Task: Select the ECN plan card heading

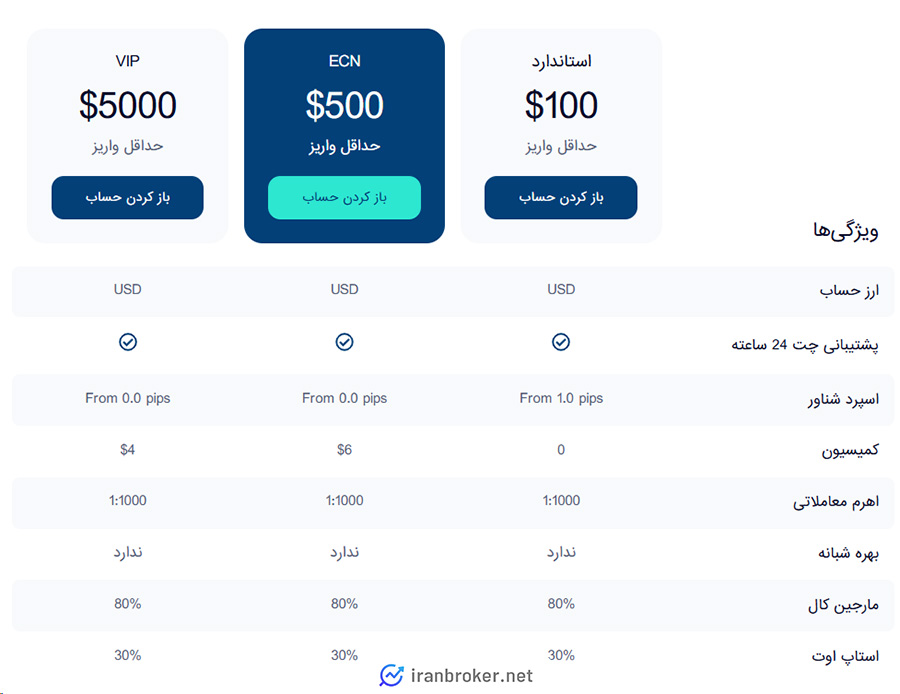Action: (344, 61)
